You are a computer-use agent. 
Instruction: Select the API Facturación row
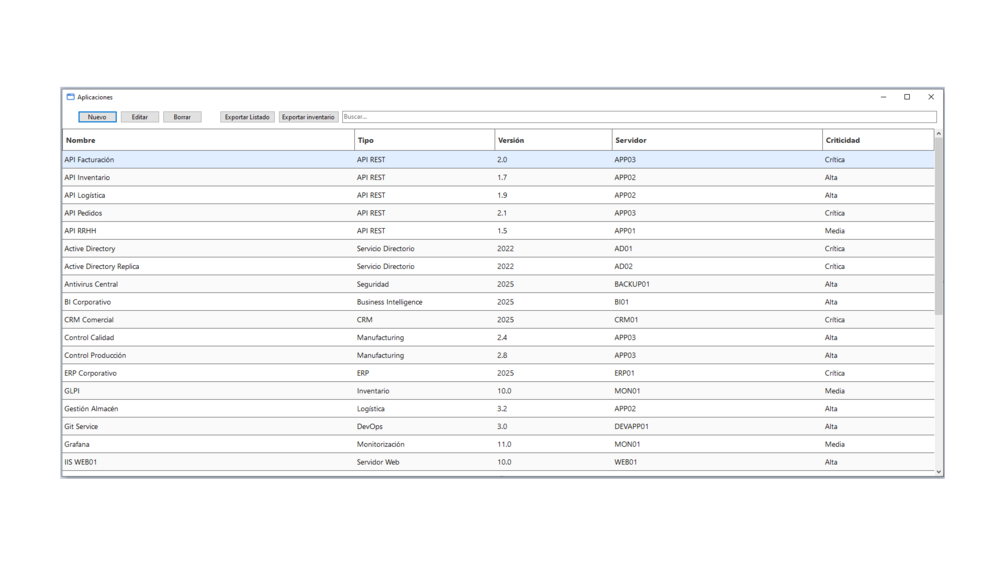click(498, 160)
